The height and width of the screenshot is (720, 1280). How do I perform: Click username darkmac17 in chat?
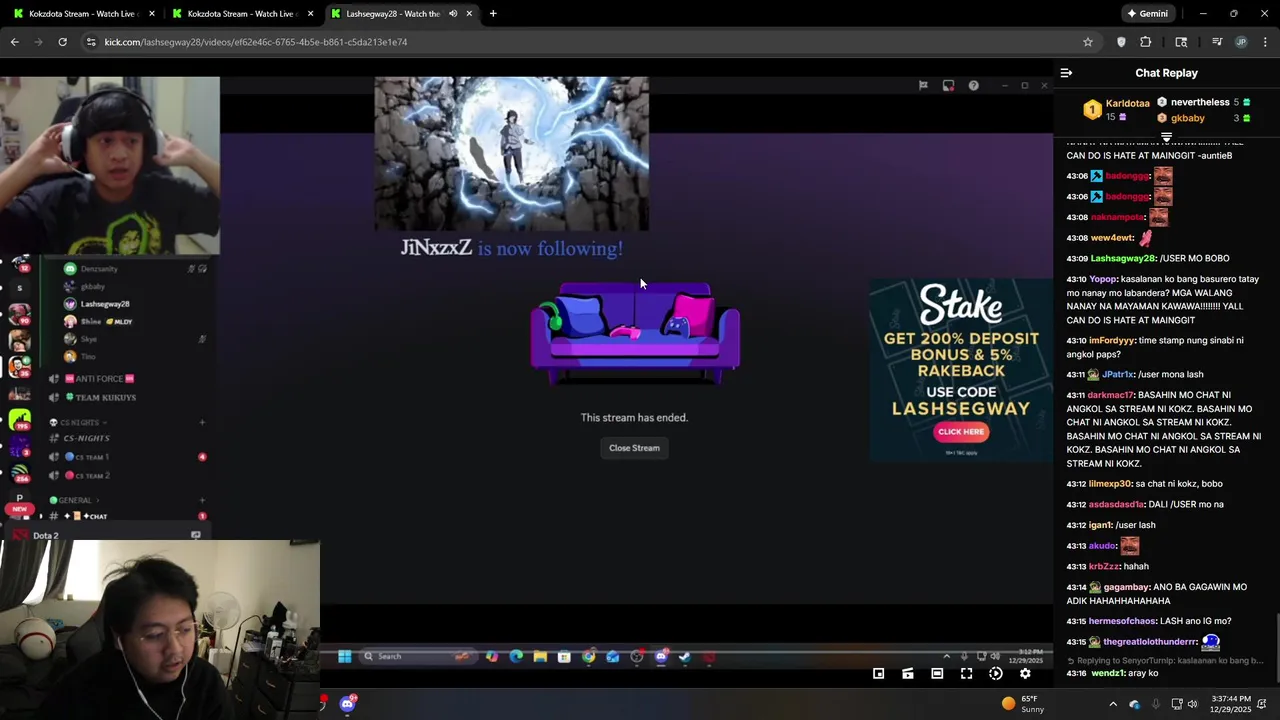1111,395
